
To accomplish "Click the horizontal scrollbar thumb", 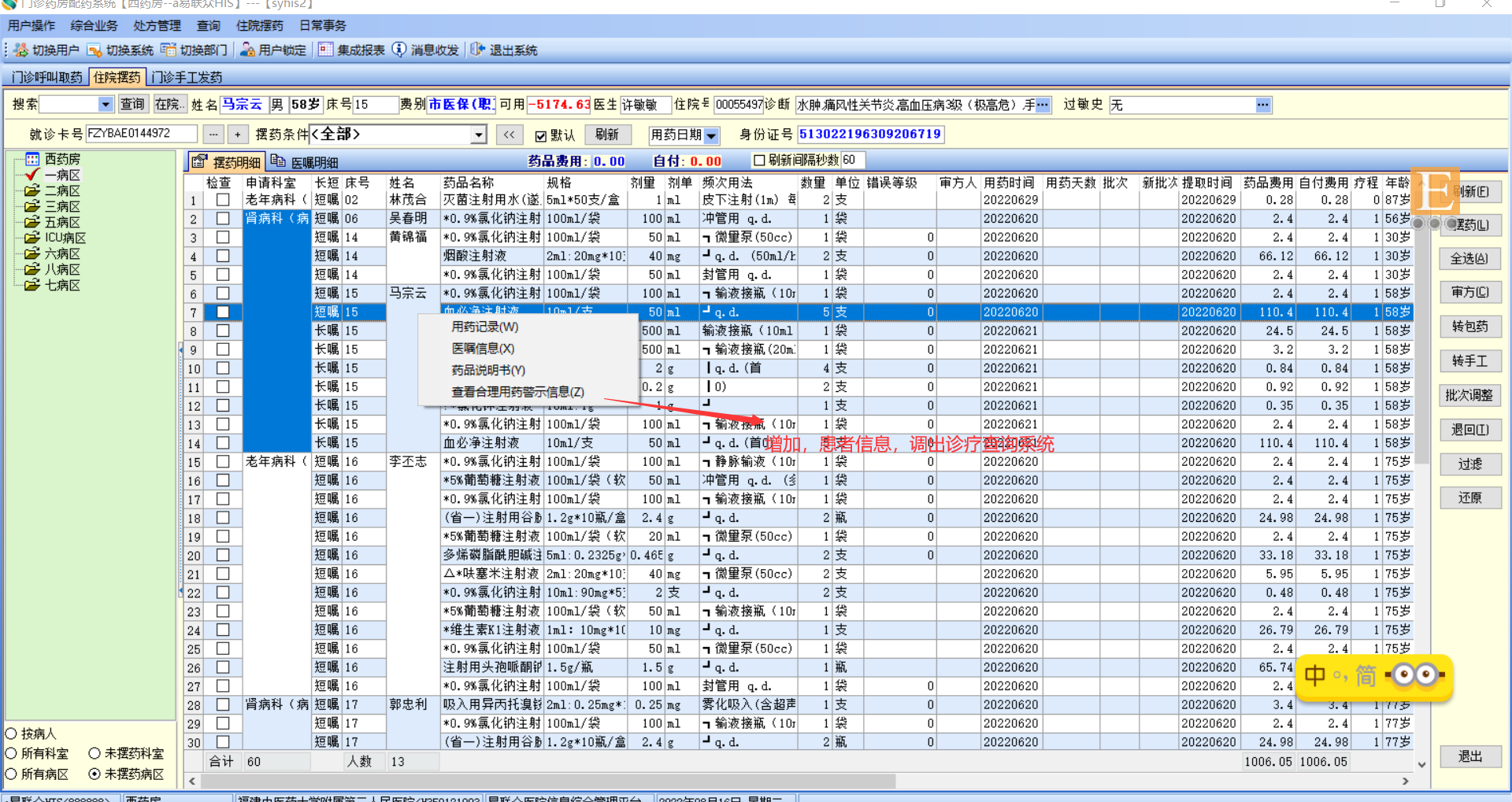I will click(547, 781).
